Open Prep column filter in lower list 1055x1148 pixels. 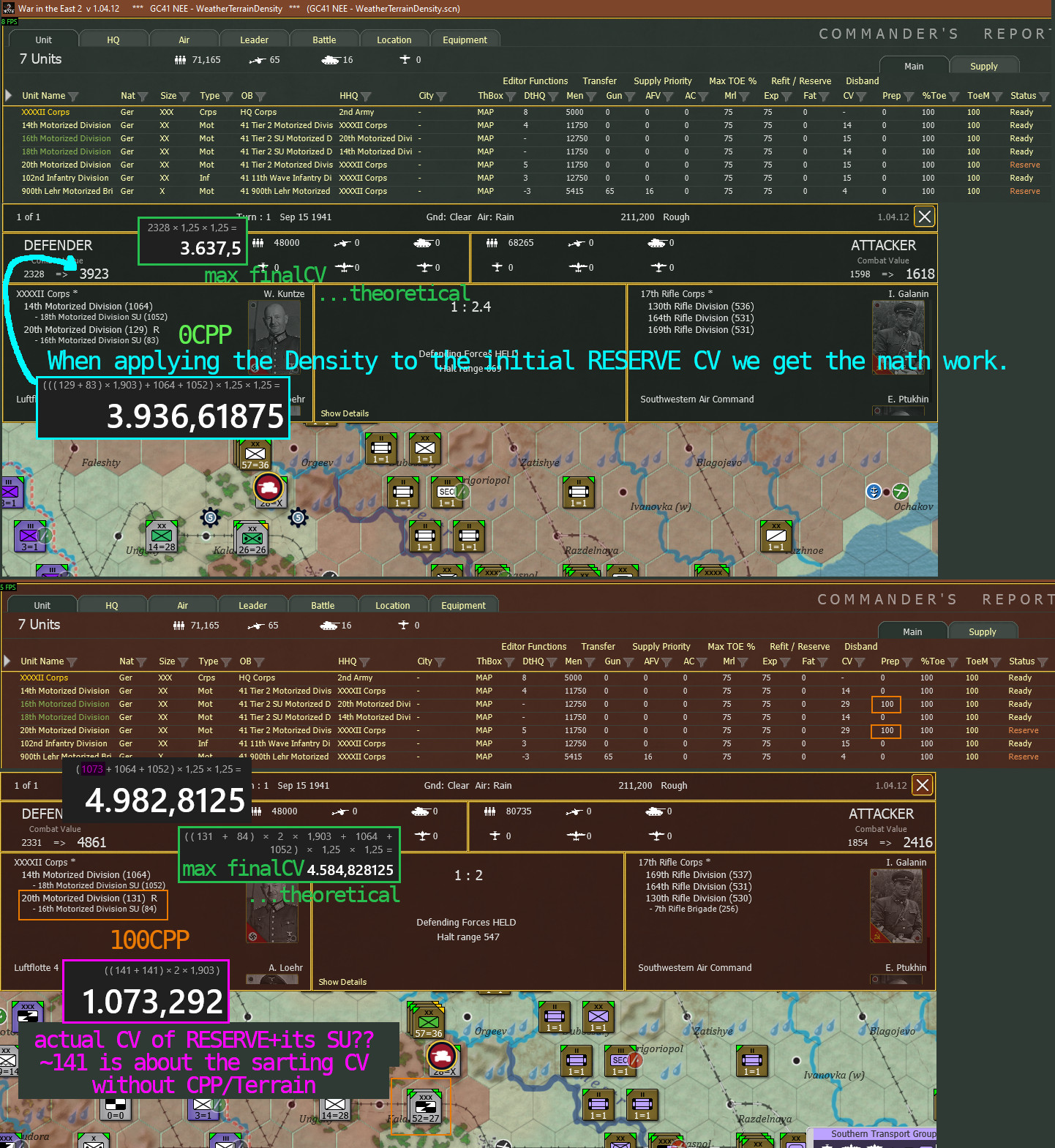[907, 662]
